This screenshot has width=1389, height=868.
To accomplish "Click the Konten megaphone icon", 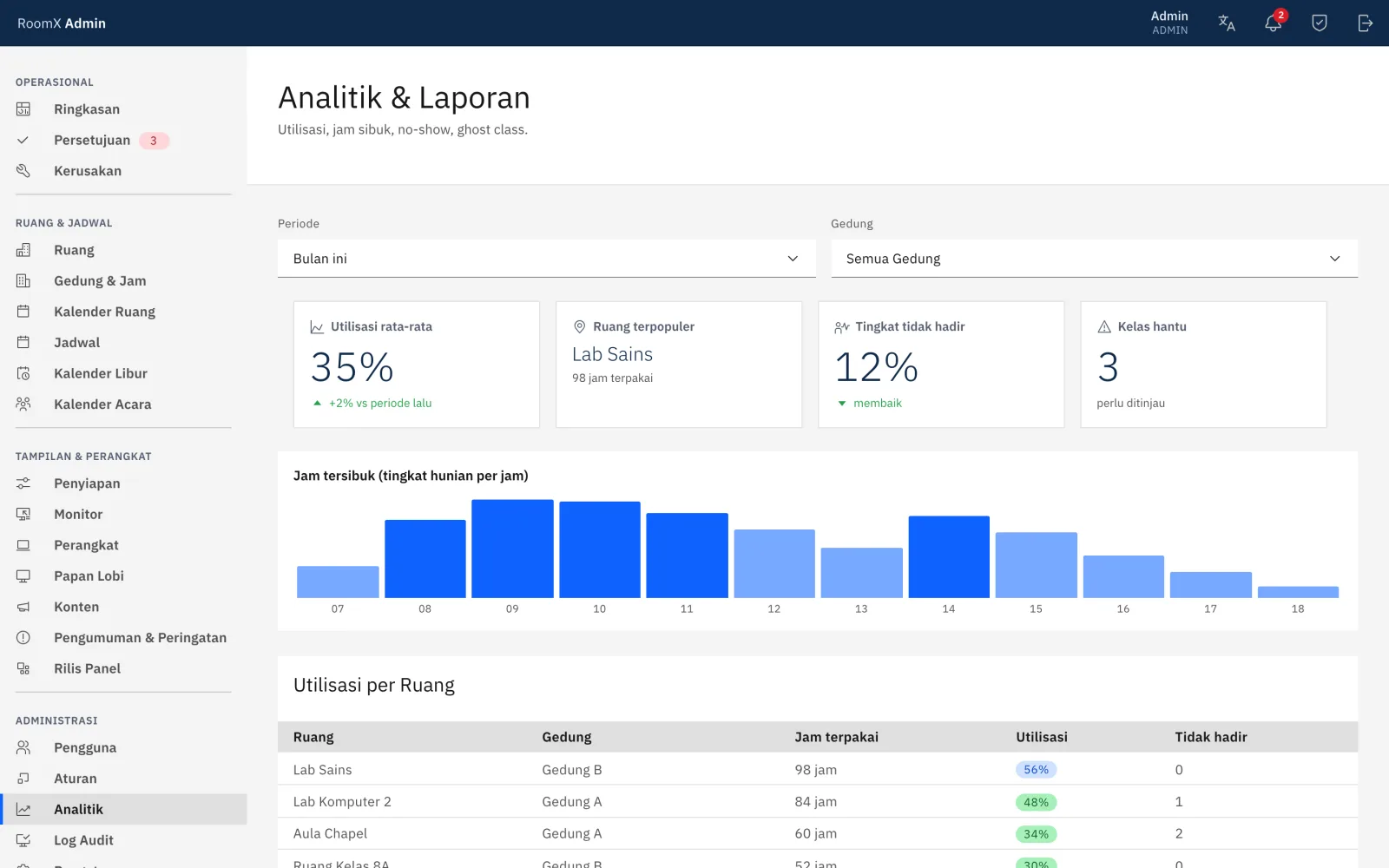I will tap(23, 607).
